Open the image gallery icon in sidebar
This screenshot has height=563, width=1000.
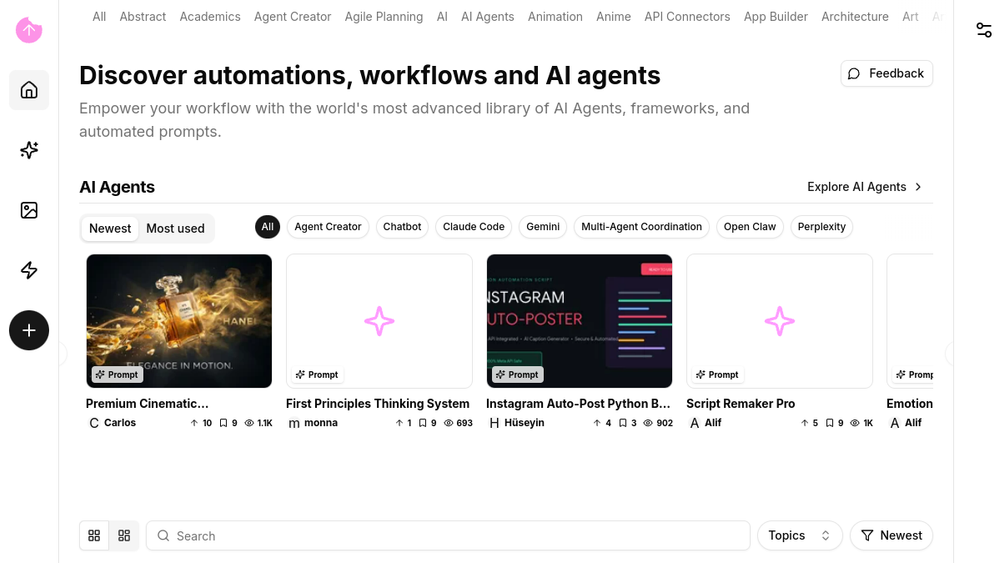pos(29,210)
